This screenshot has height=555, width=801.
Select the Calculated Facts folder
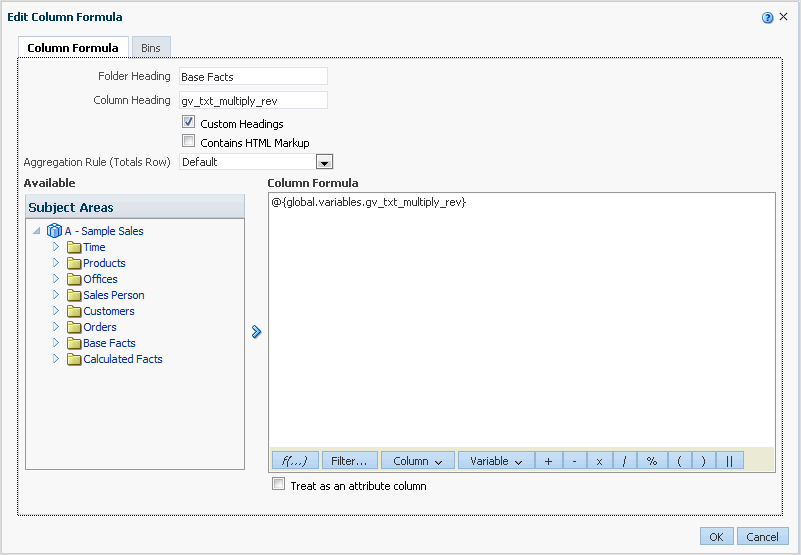tap(122, 359)
